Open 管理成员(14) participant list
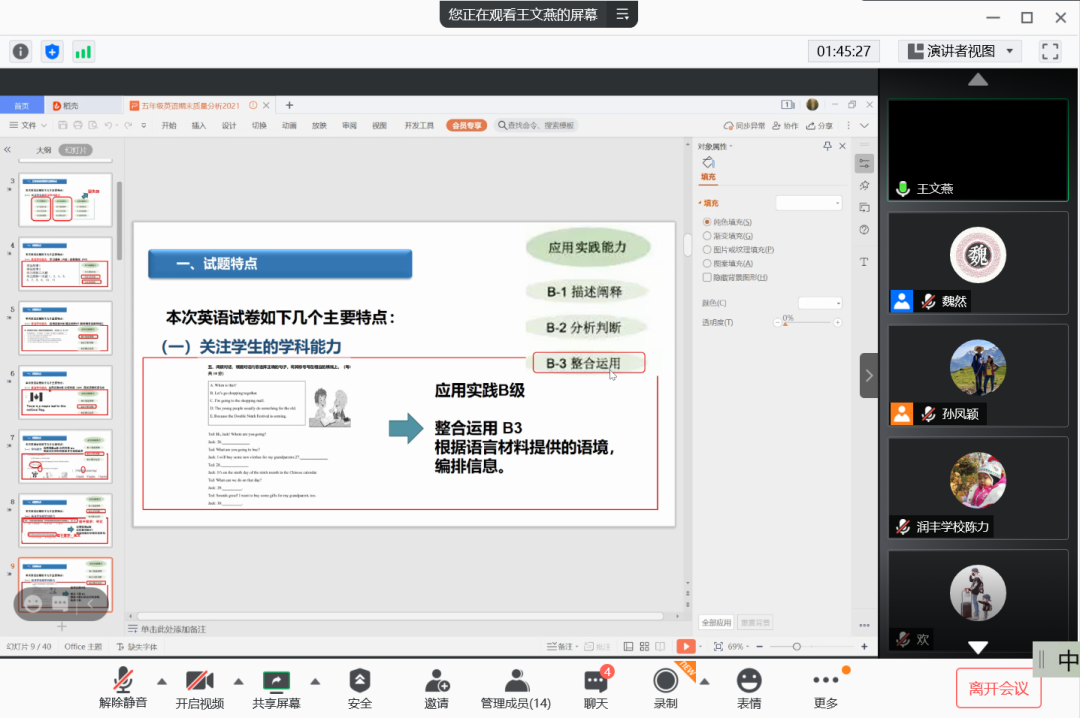Screen dimensions: 1080x718 (516, 688)
